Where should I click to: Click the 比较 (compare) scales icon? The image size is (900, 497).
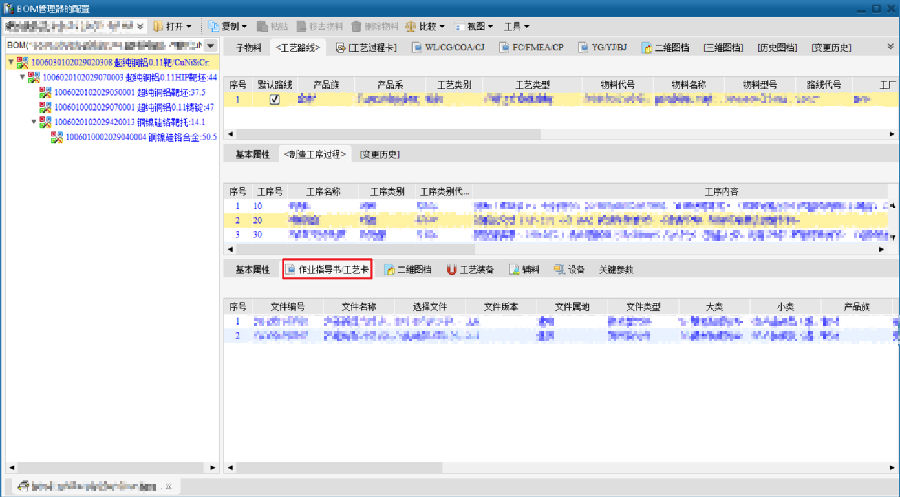(410, 26)
